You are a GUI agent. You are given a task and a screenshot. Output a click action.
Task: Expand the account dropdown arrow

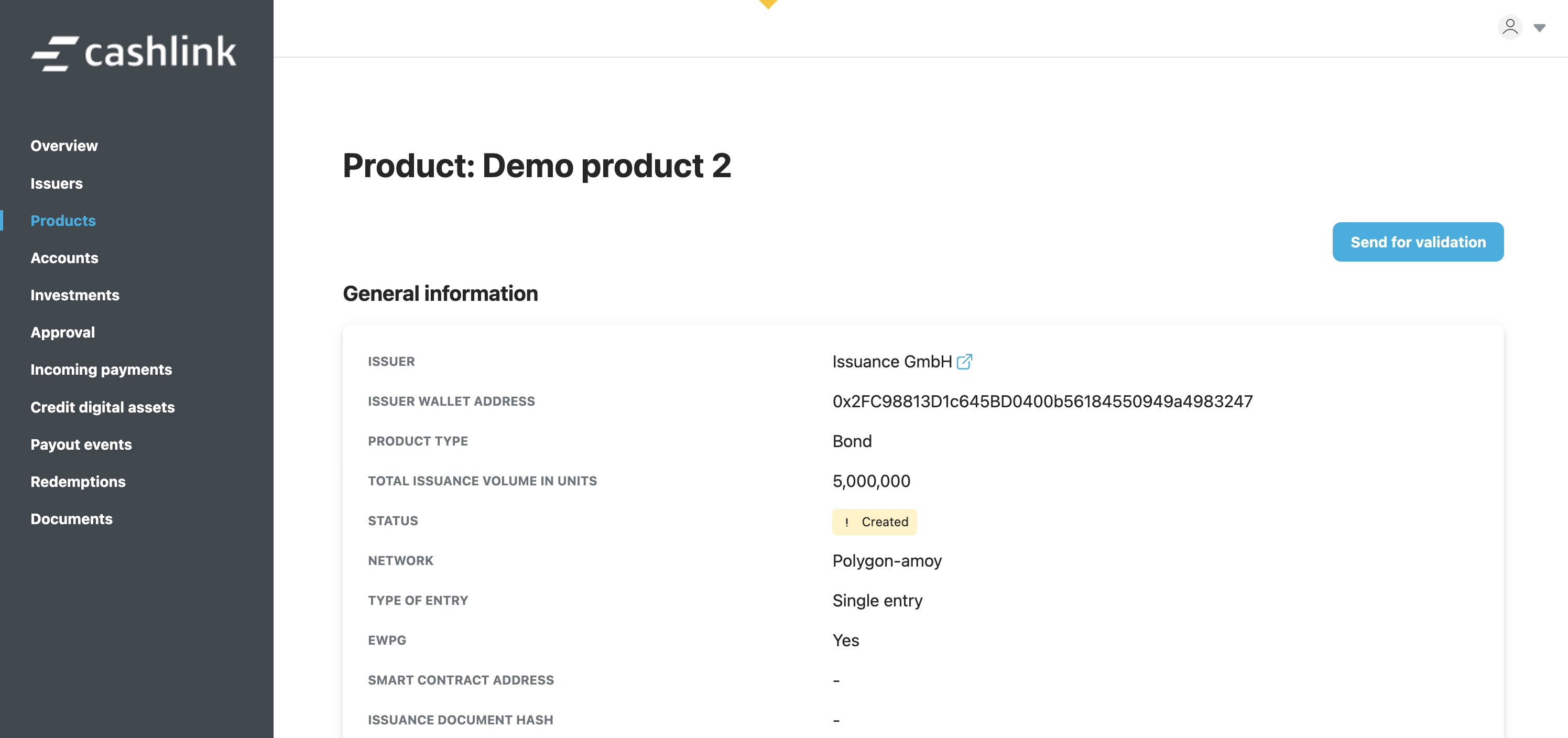[1539, 28]
